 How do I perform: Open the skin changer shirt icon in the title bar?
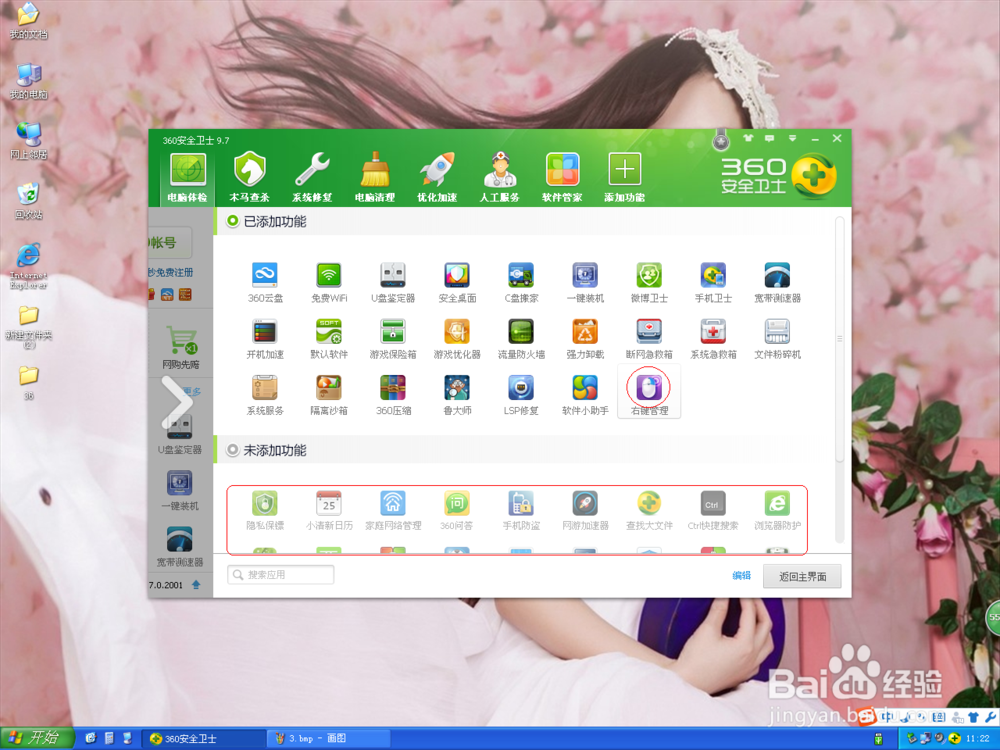pyautogui.click(x=747, y=138)
